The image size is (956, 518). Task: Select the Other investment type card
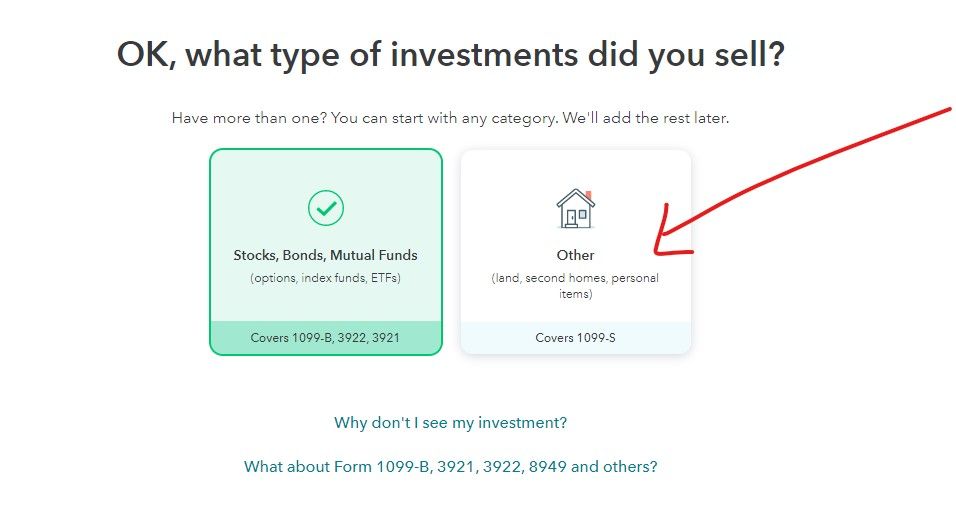click(x=576, y=252)
